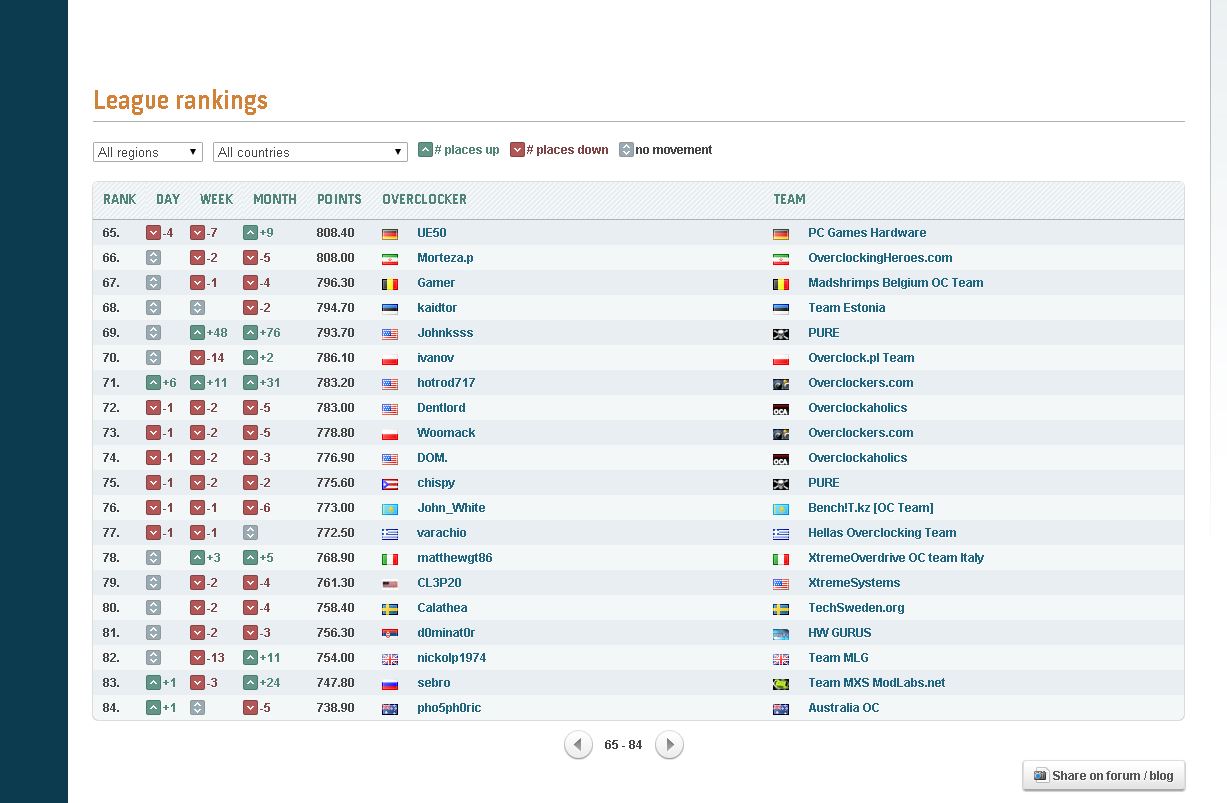The width and height of the screenshot is (1227, 803).
Task: Open overclocker profile Woomack
Action: coord(446,432)
